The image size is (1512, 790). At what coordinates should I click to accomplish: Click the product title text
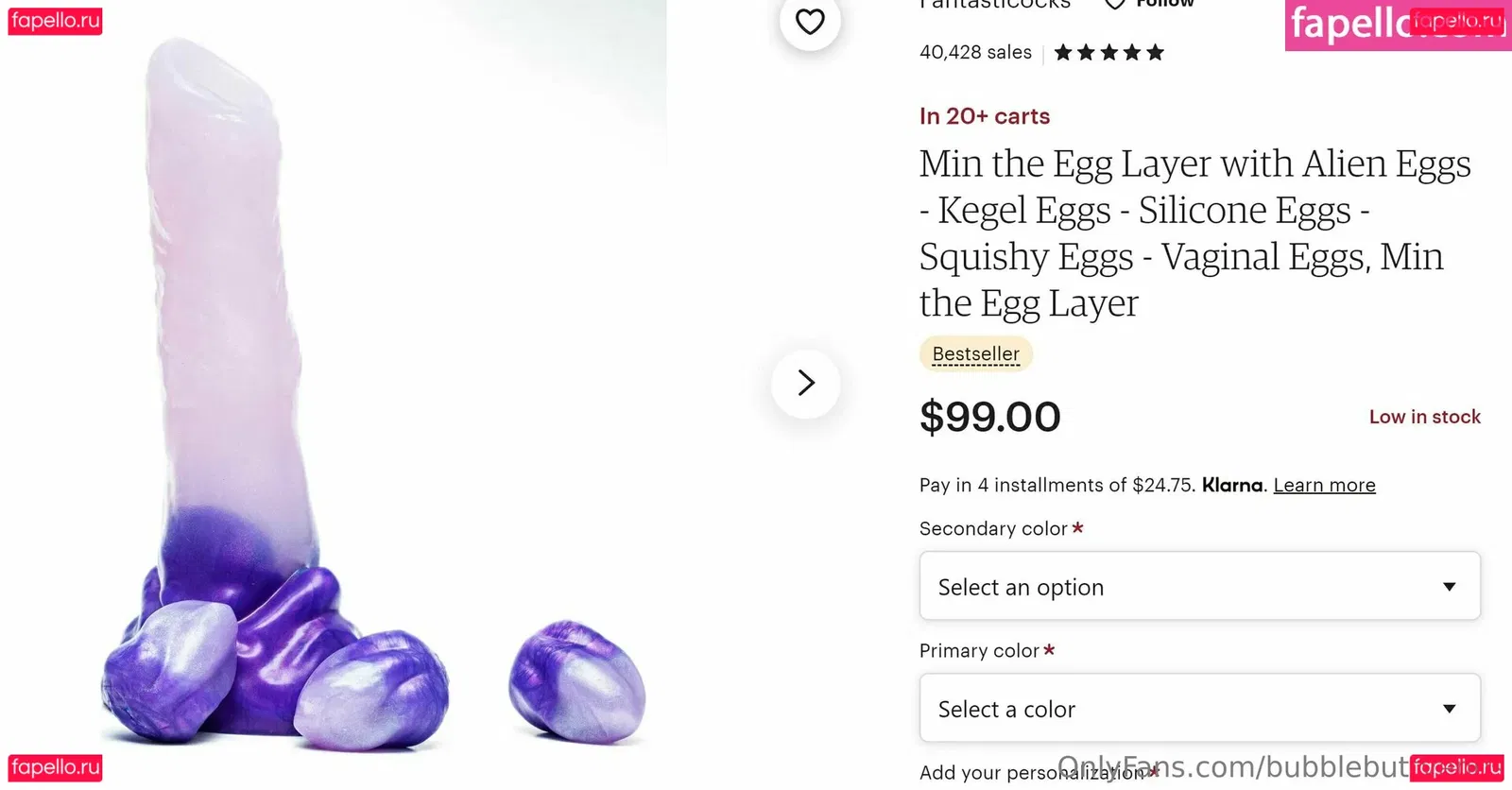click(x=1194, y=232)
